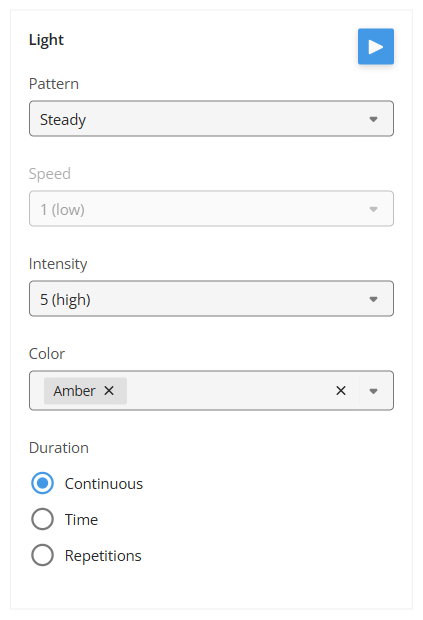Click the Pattern field label

54,84
